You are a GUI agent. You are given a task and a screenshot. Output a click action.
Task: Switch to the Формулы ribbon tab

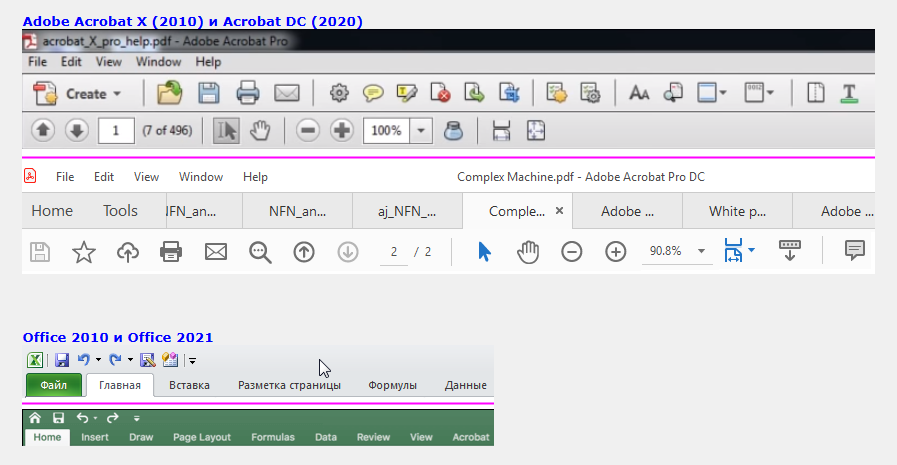pos(392,385)
